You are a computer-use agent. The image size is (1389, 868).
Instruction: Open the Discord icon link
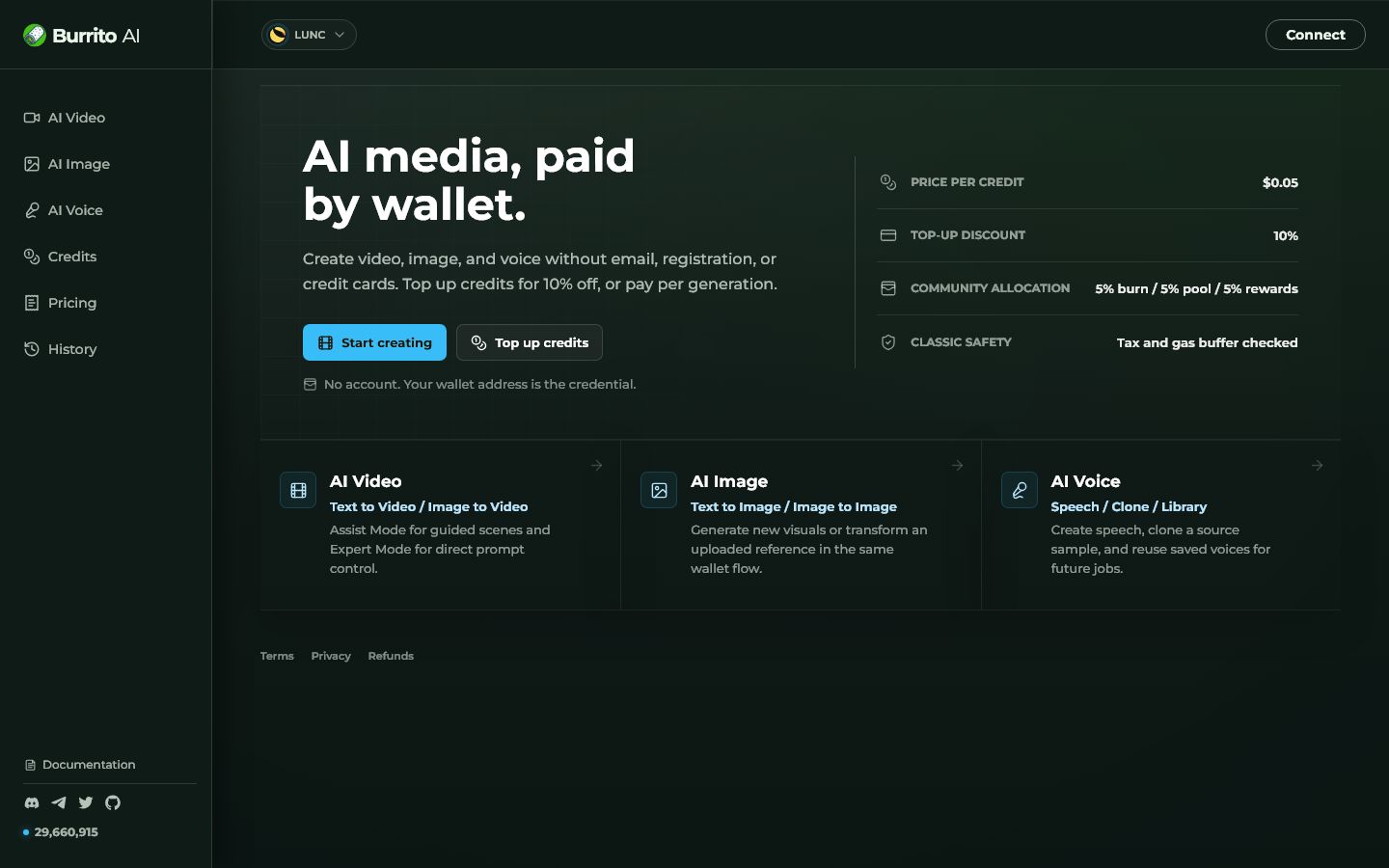(32, 802)
